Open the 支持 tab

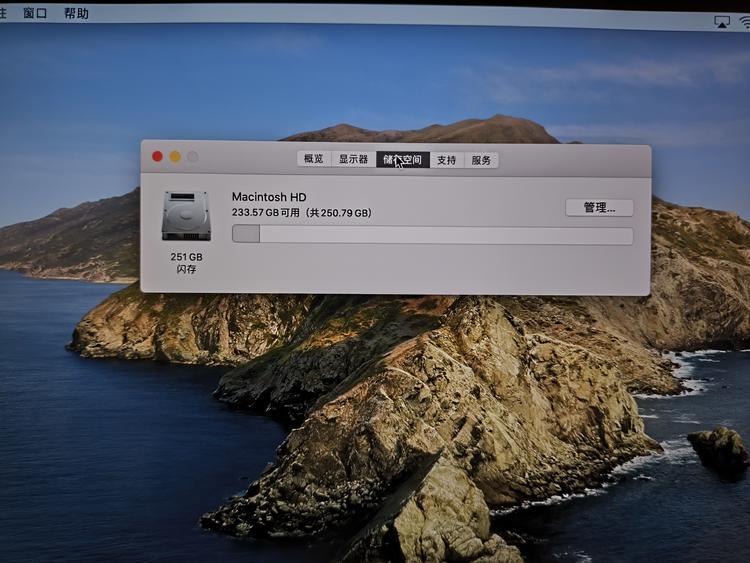pos(446,160)
